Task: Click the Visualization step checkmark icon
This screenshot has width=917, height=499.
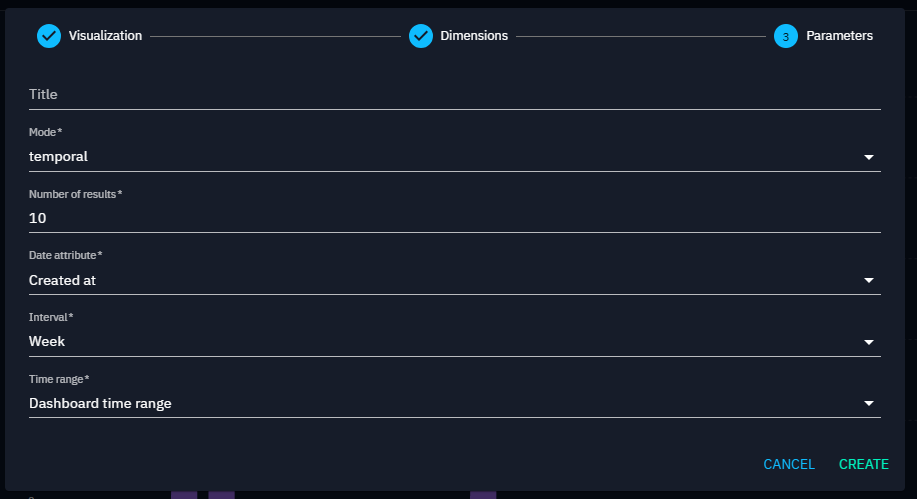Action: coord(49,36)
